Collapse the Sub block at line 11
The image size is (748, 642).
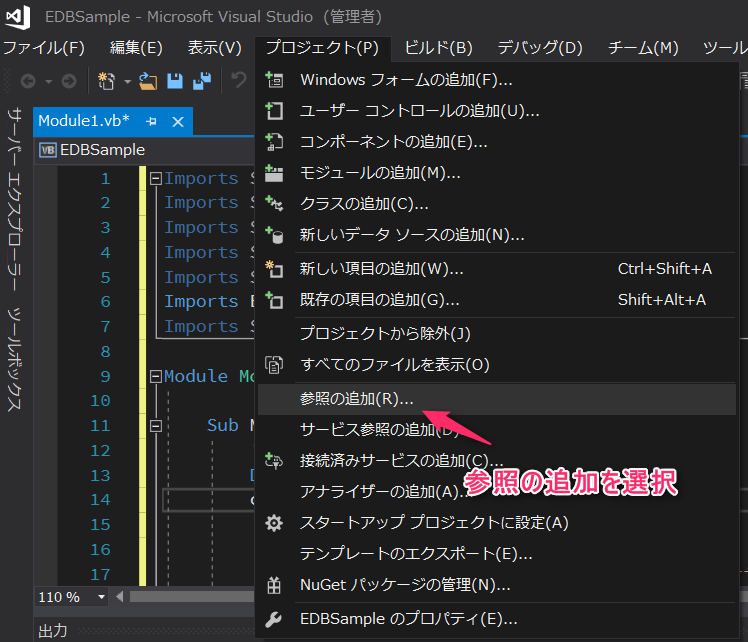coord(156,426)
